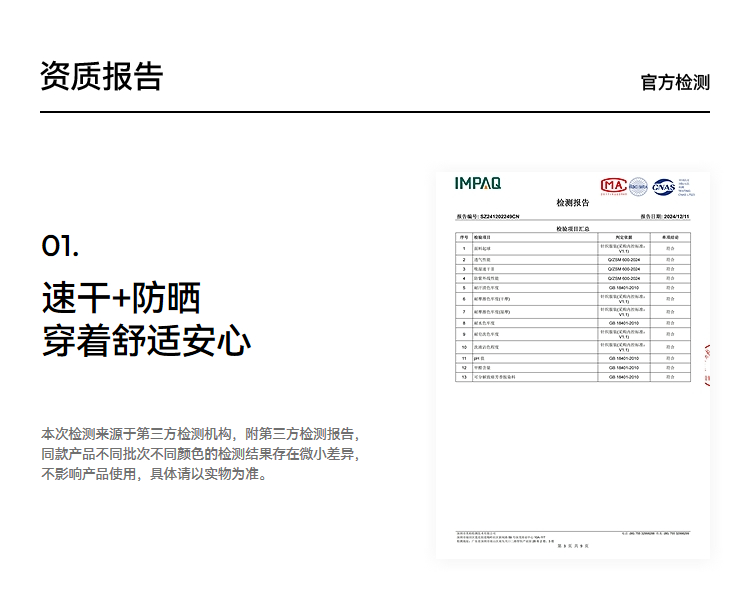Click the round ilac-MRA seal
Image resolution: width=750 pixels, height=594 pixels.
tap(638, 186)
